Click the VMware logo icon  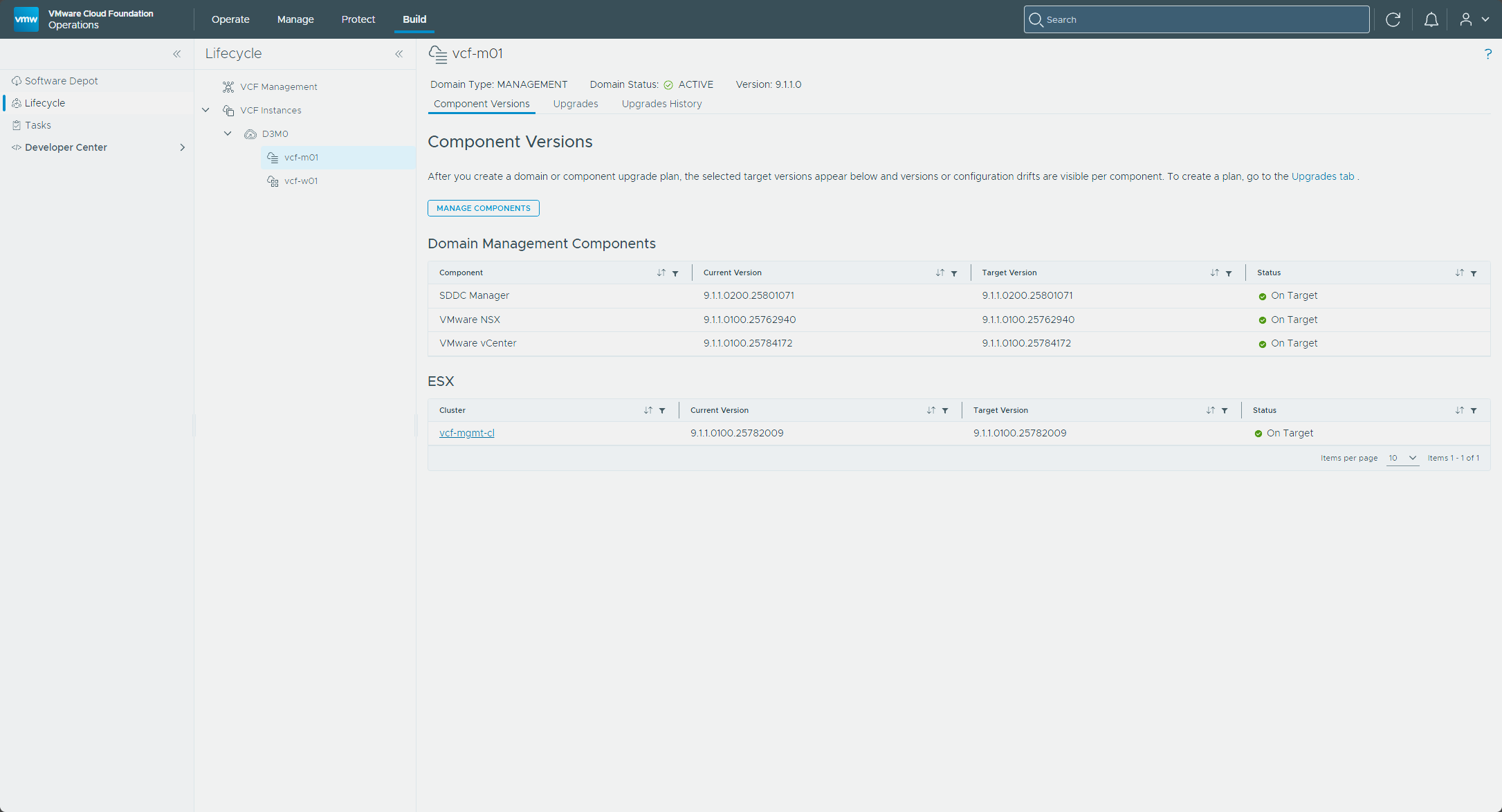pyautogui.click(x=26, y=19)
